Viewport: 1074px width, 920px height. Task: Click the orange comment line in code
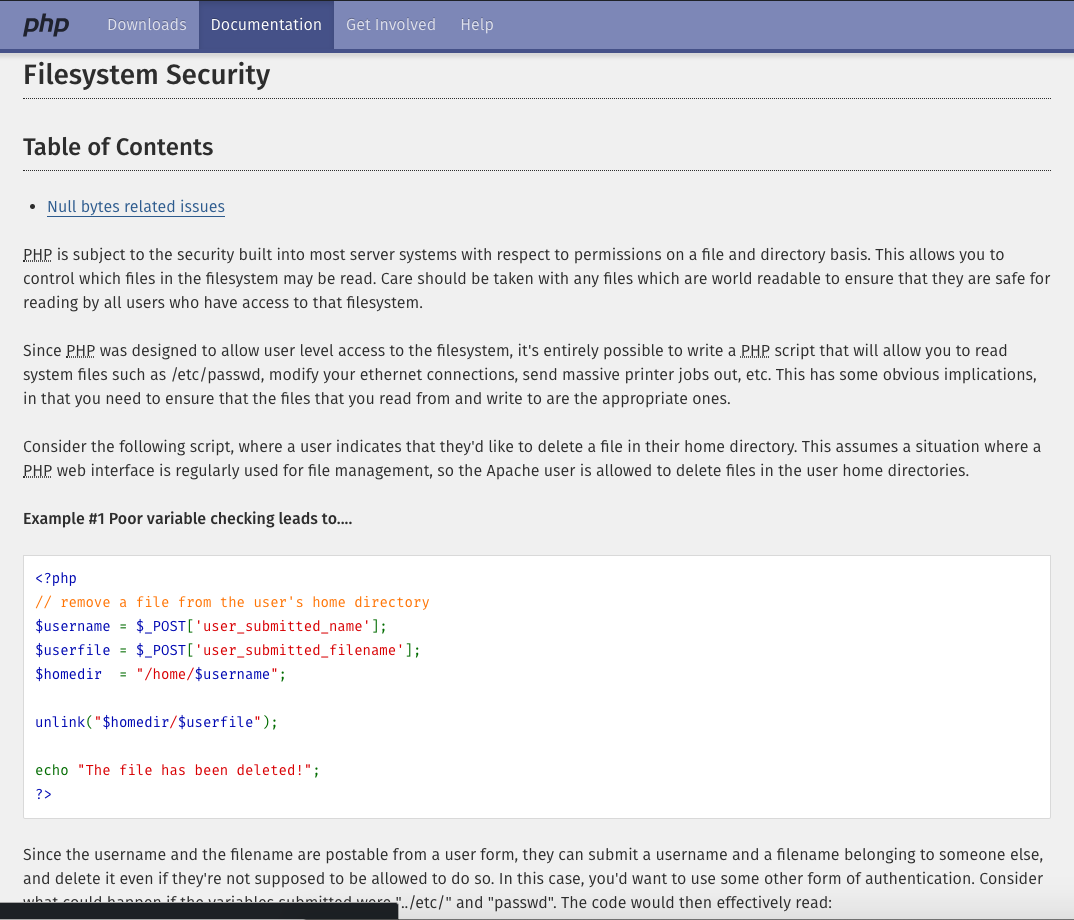click(232, 602)
